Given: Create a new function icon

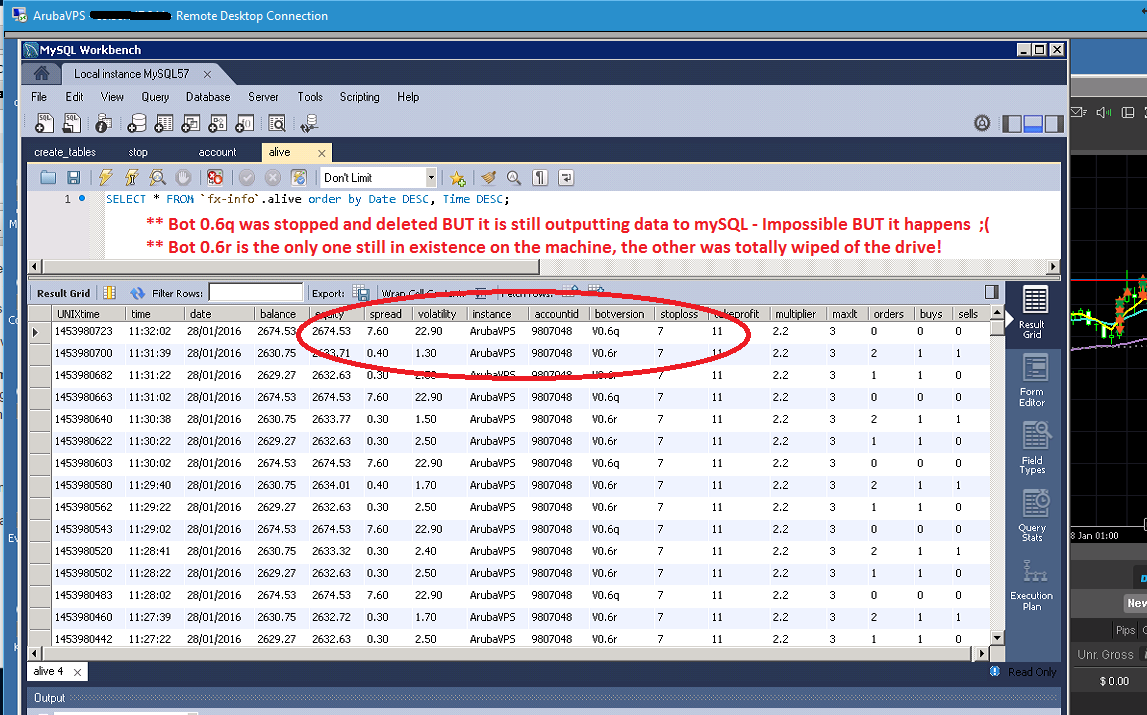Looking at the screenshot, I should coord(244,123).
